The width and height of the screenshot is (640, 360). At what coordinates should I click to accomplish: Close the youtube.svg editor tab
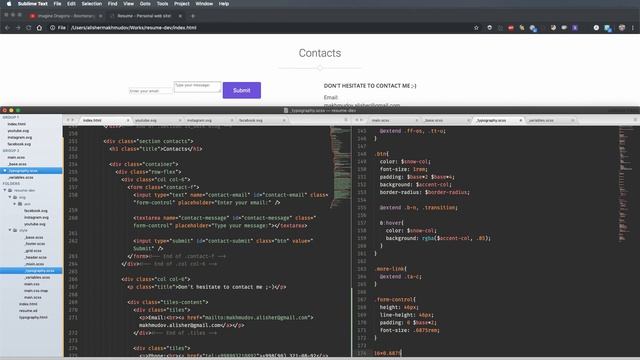[180, 120]
